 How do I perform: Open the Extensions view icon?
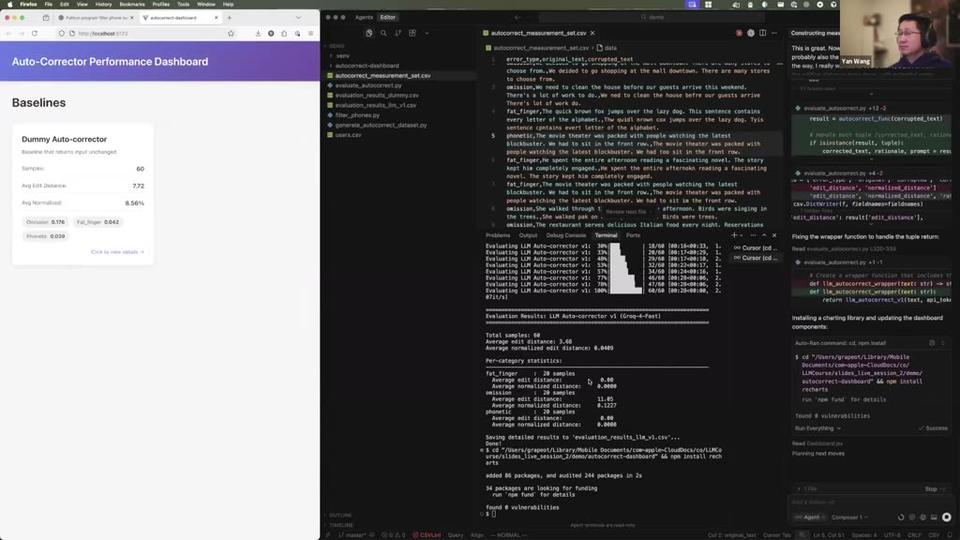coord(413,33)
